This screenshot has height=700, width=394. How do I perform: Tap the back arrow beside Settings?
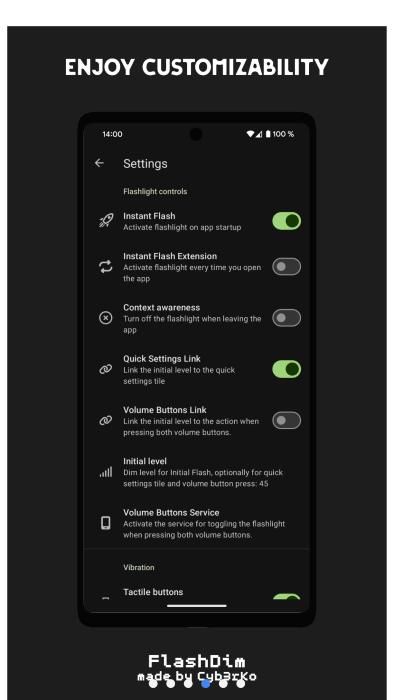[x=99, y=163]
